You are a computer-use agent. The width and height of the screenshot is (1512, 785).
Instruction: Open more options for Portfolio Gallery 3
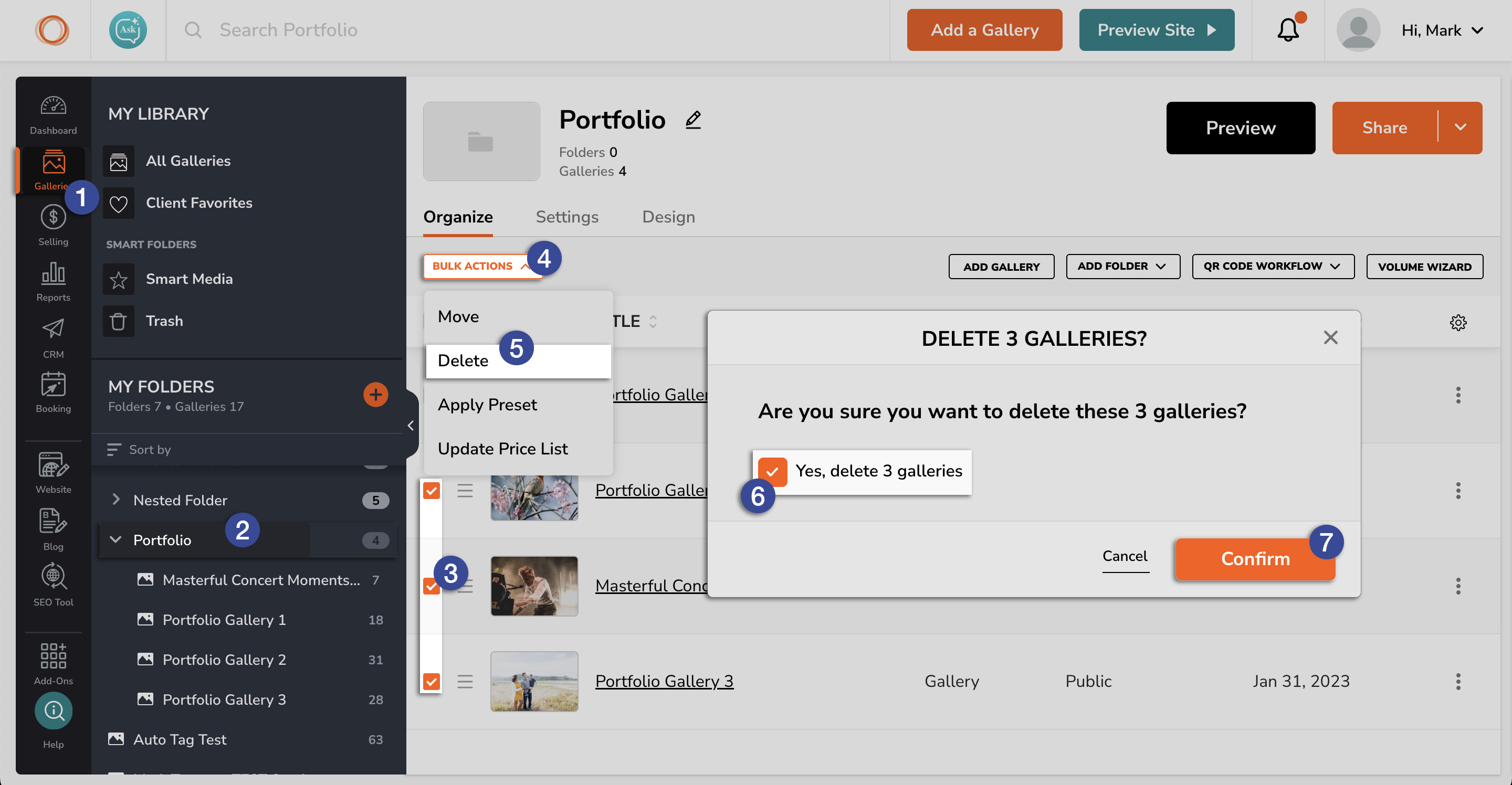(1458, 681)
